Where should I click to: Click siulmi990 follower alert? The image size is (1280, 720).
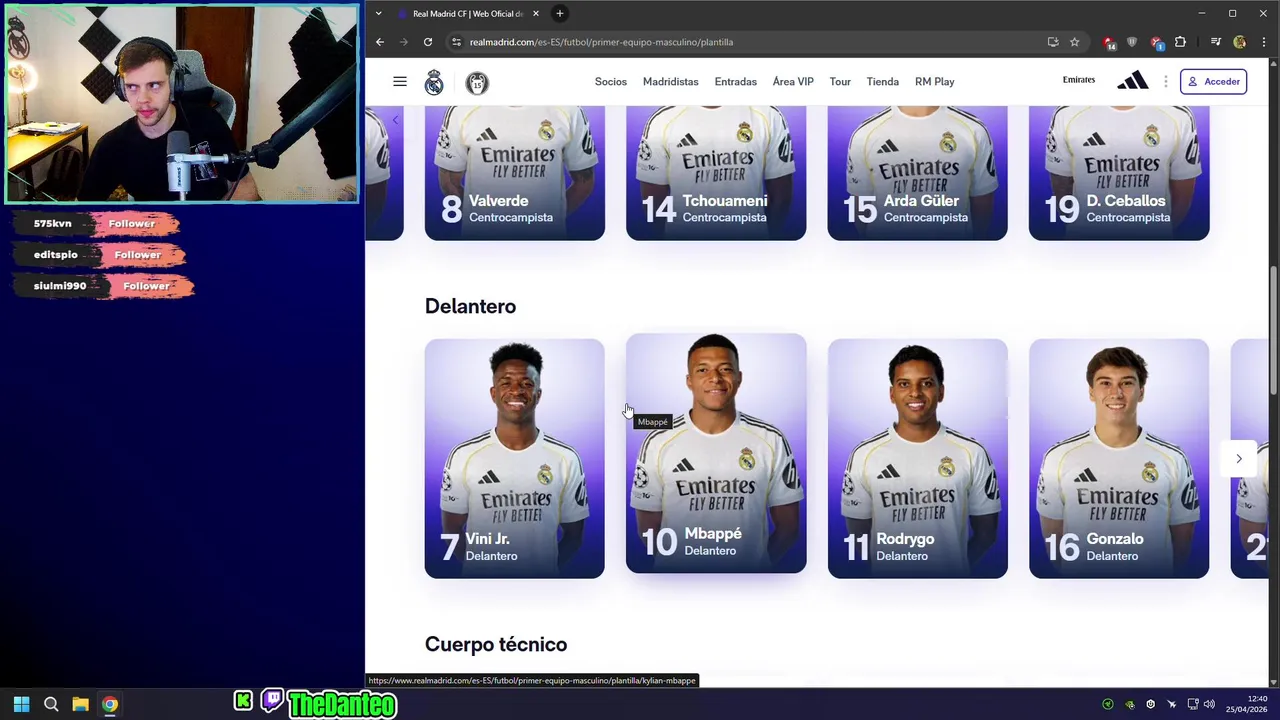click(105, 286)
